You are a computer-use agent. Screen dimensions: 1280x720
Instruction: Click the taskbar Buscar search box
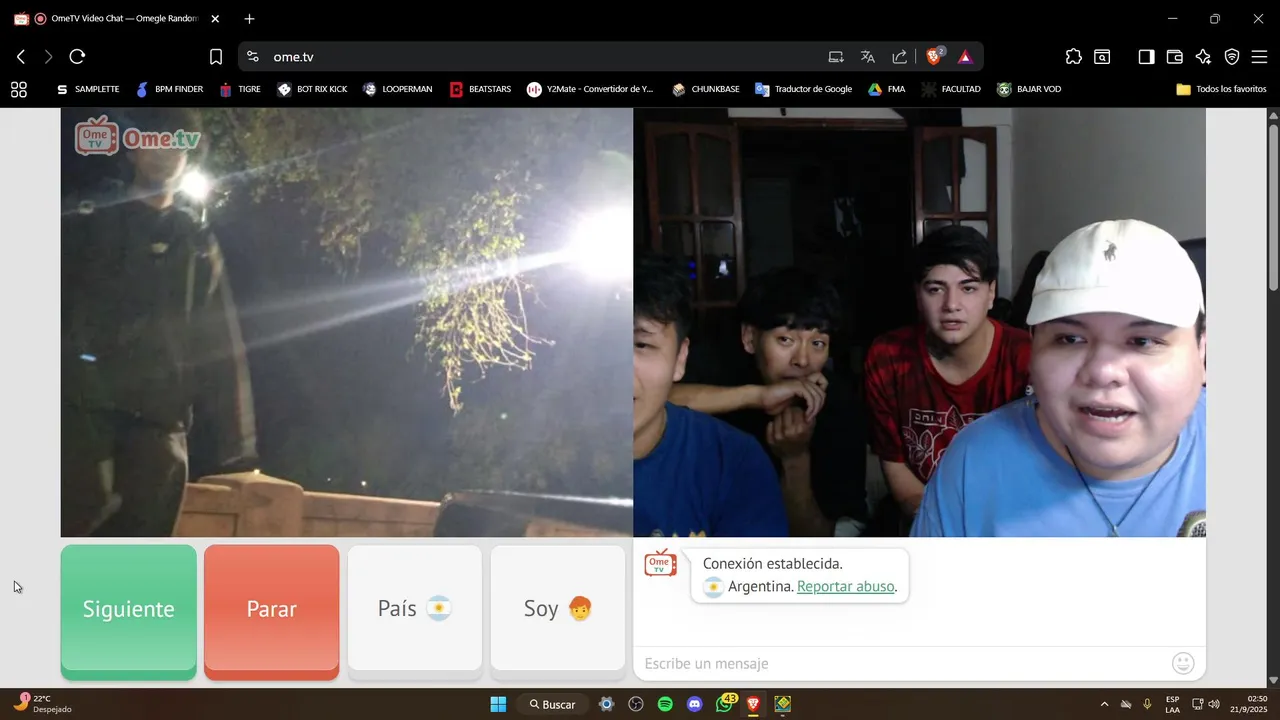coord(553,704)
